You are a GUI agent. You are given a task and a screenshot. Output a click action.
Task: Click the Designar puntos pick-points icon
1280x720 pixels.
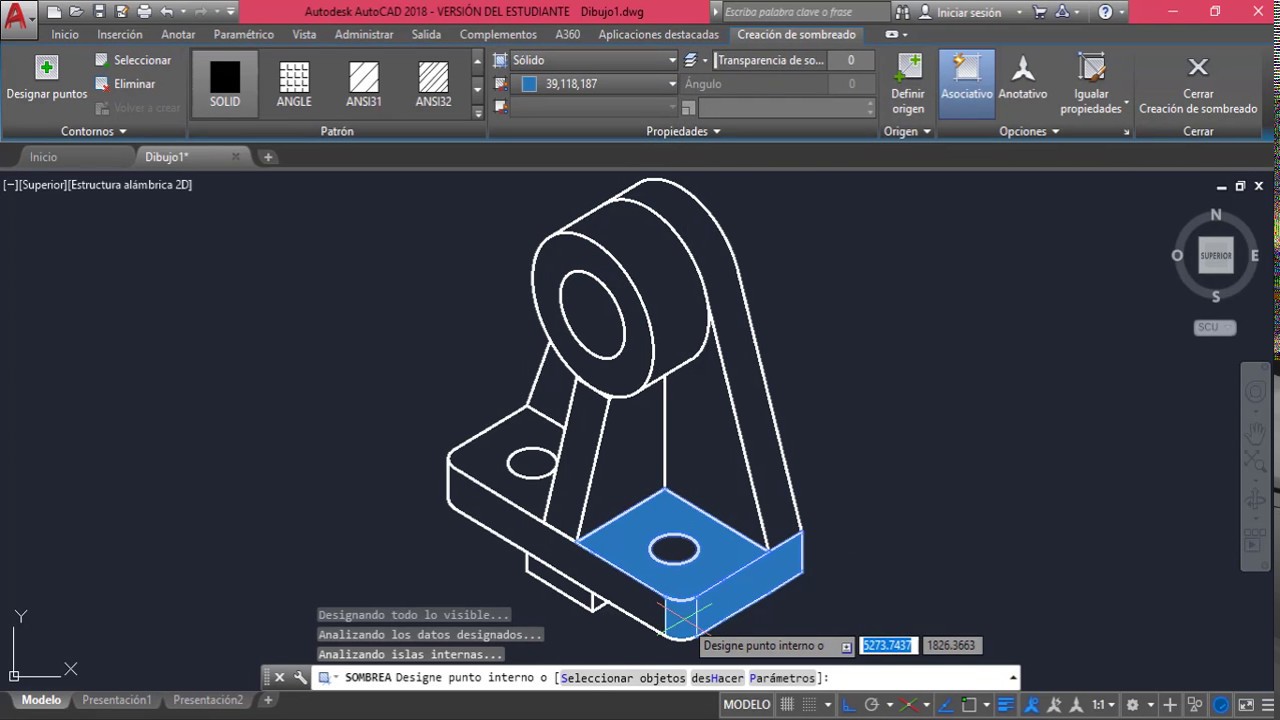46,68
